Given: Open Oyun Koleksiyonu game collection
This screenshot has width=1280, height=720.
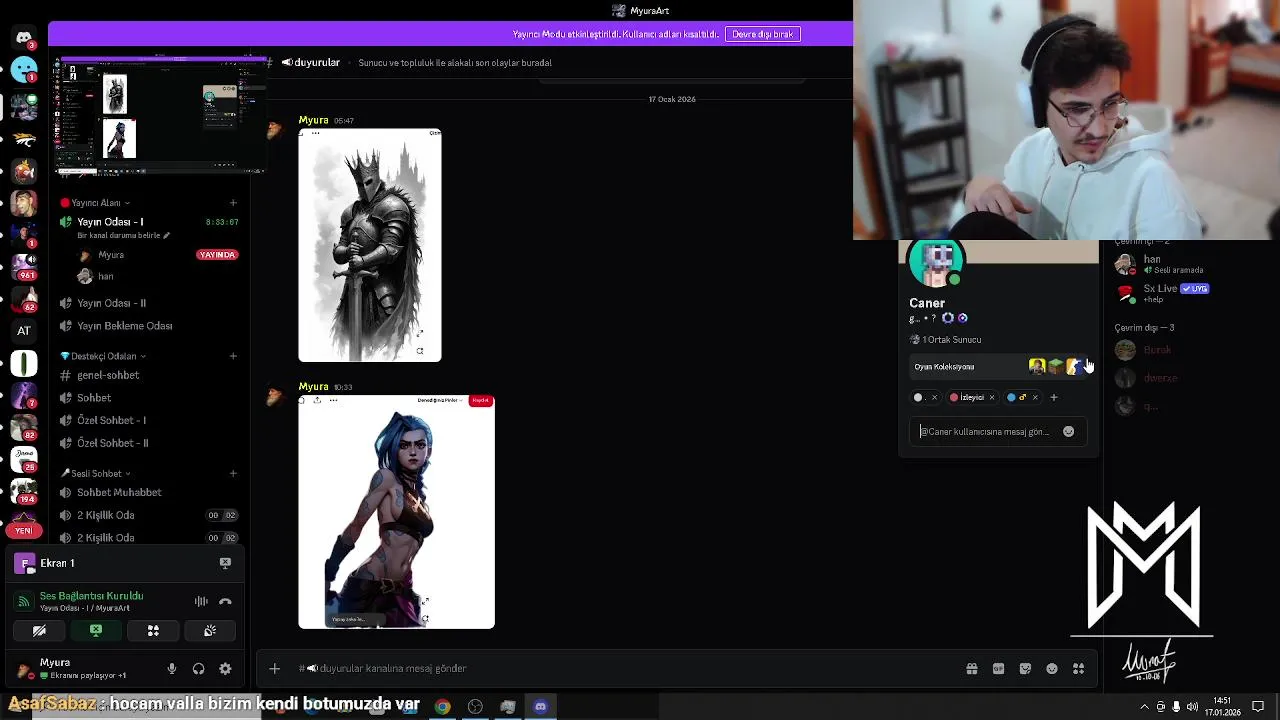Looking at the screenshot, I should coord(1000,367).
